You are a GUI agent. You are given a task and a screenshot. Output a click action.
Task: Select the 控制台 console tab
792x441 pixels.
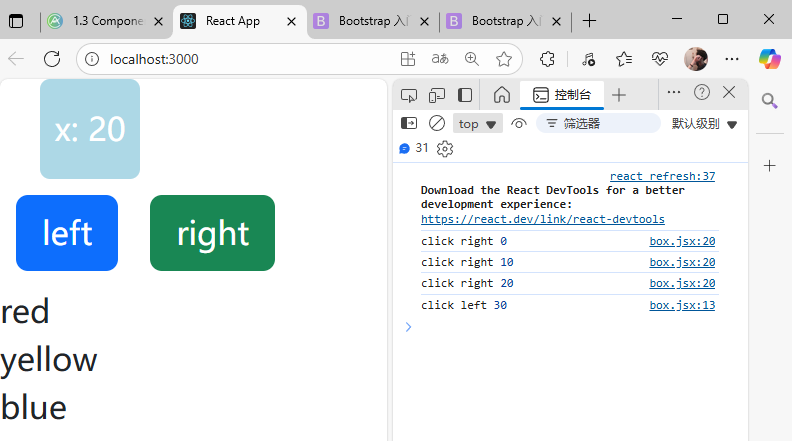point(562,95)
